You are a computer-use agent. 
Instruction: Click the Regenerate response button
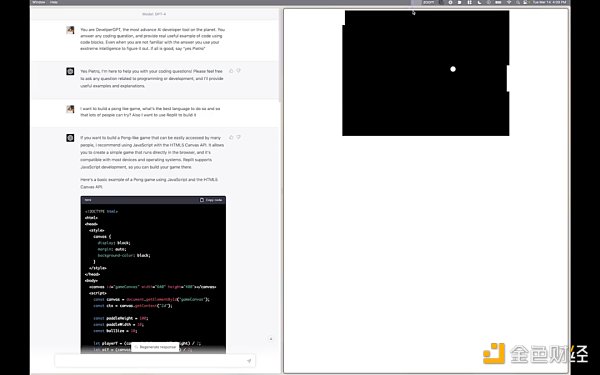pos(155,347)
